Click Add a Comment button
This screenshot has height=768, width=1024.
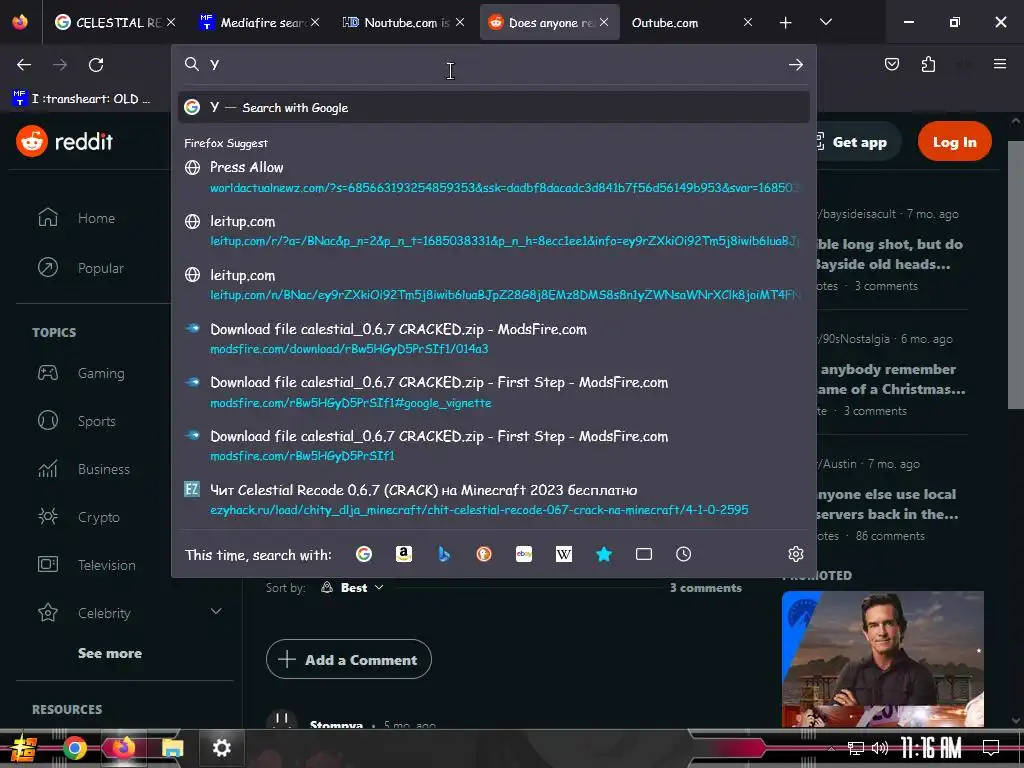[349, 660]
